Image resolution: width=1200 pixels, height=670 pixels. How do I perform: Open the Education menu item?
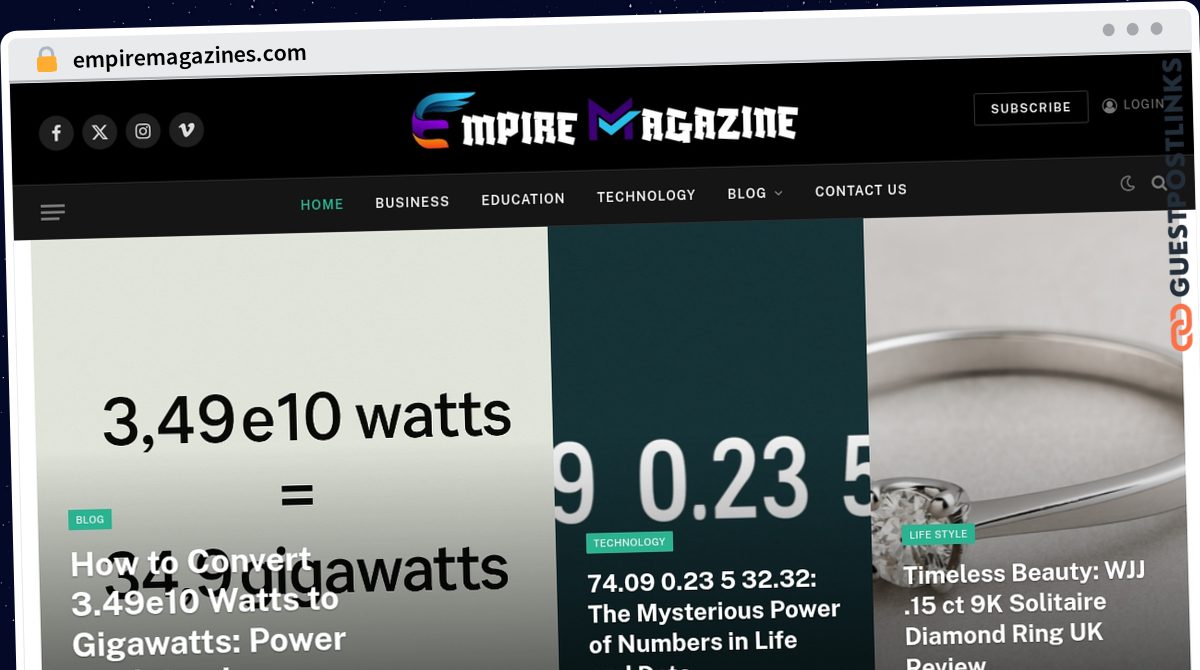pyautogui.click(x=523, y=199)
